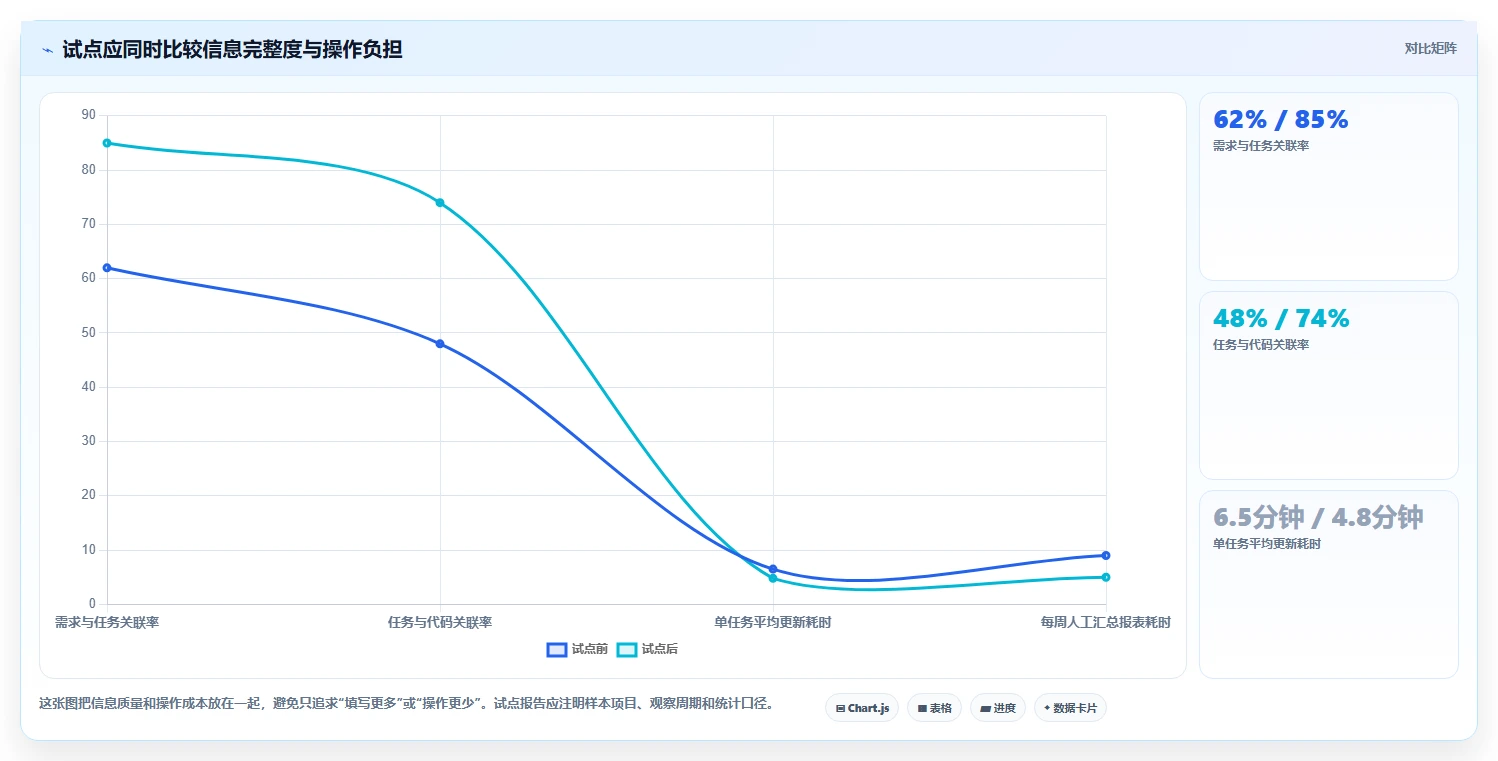
Task: Click 试点前 point at 单任务平均更新耗时
Action: 773,569
